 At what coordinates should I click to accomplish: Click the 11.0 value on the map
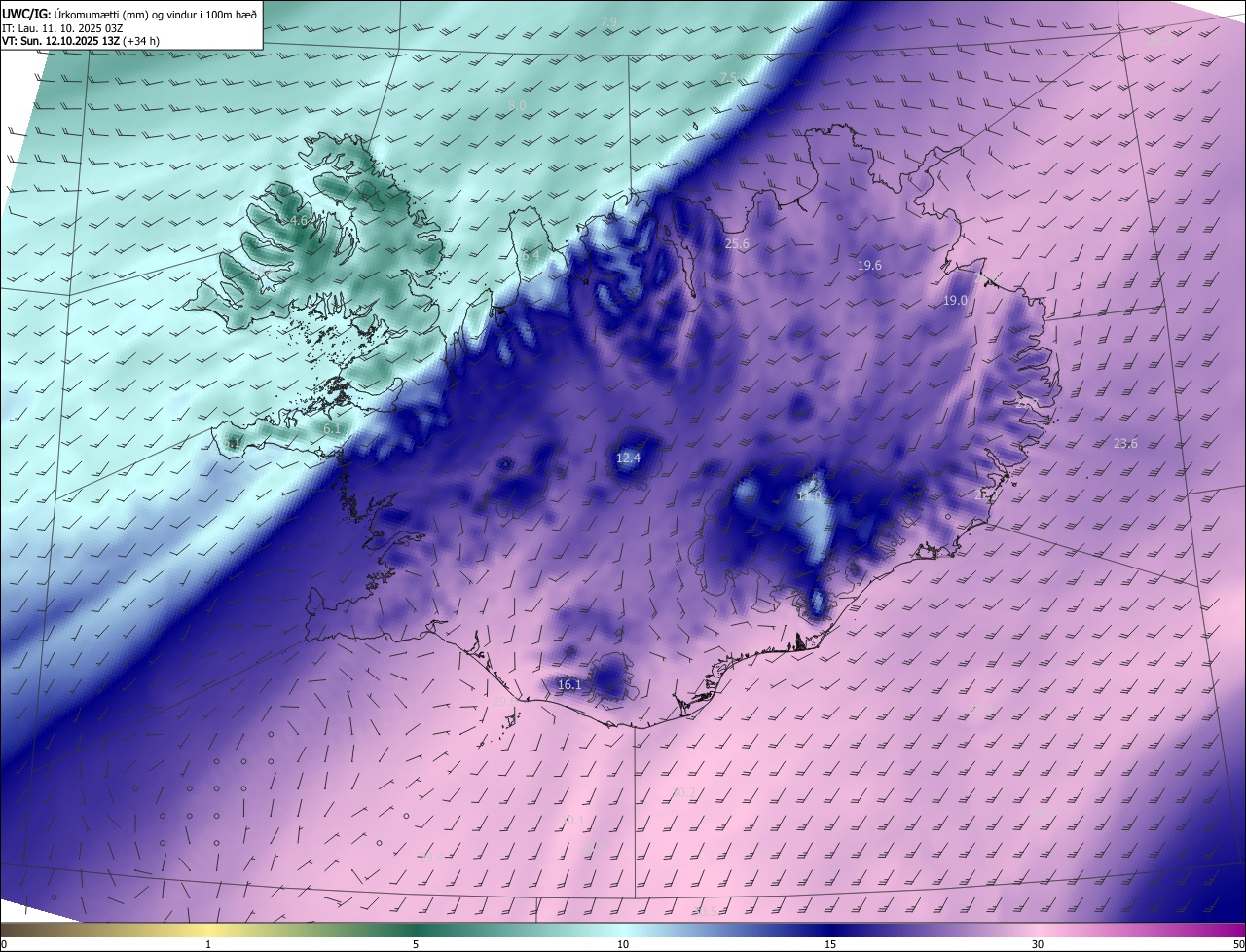coord(810,496)
